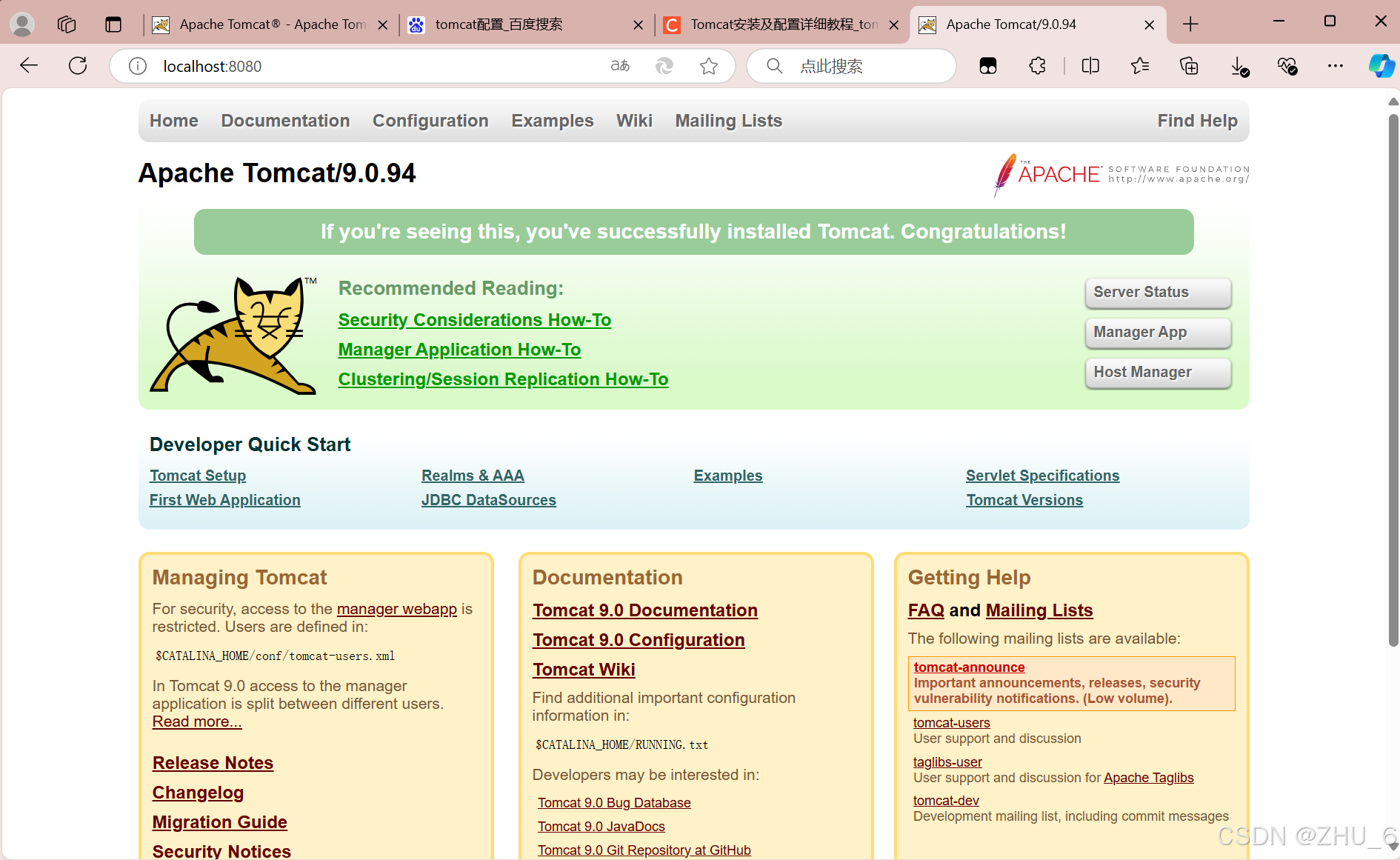1400x860 pixels.
Task: Open the favorites list icon
Action: point(1140,66)
